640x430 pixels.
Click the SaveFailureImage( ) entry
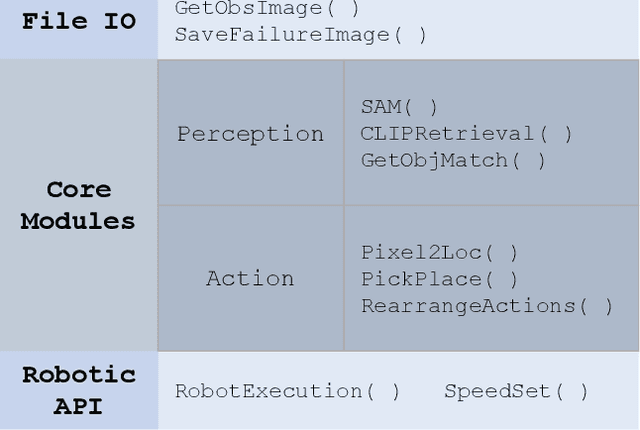[x=300, y=34]
